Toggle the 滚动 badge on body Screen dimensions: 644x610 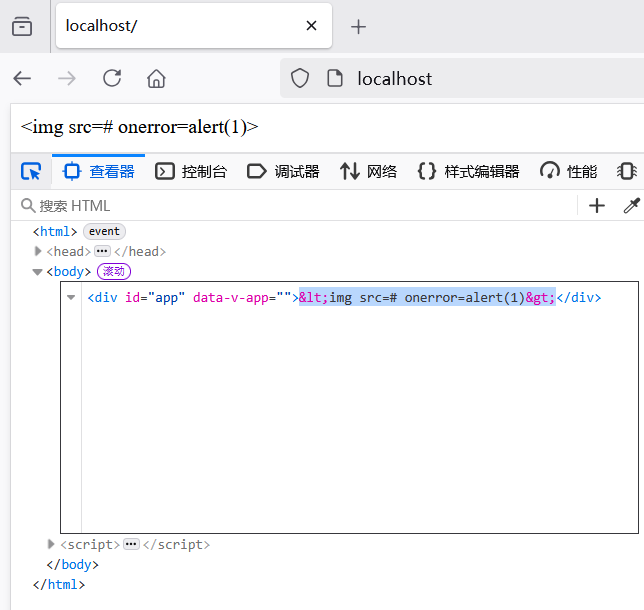(114, 271)
